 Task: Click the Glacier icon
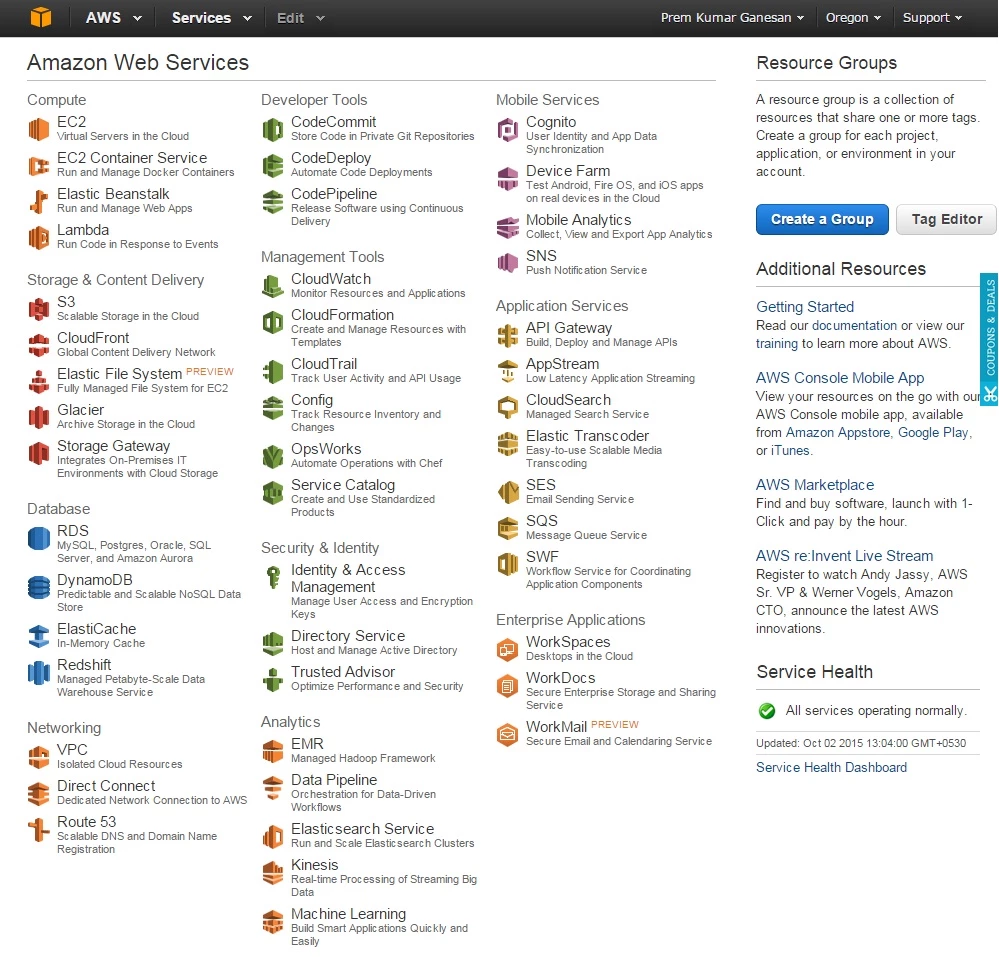click(39, 417)
